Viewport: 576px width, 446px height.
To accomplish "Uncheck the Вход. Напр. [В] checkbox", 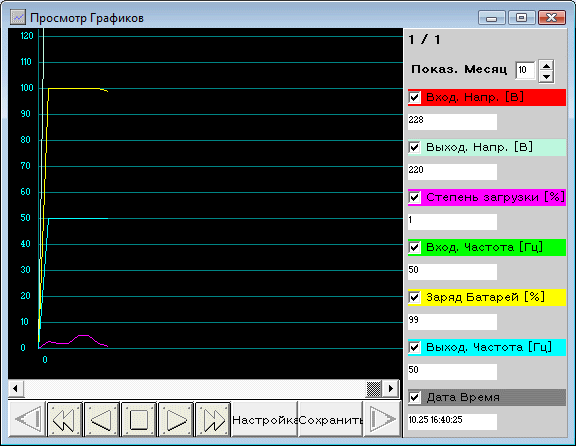I will pos(414,97).
